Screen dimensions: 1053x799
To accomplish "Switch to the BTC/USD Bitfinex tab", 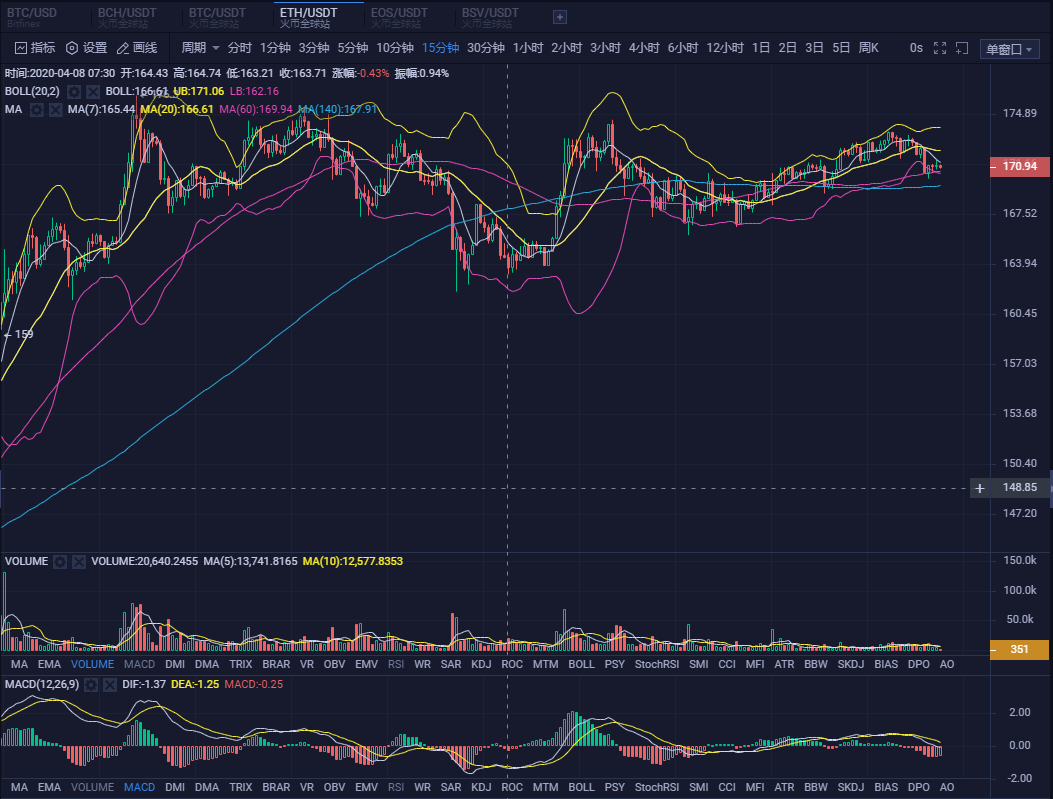I will point(30,17).
